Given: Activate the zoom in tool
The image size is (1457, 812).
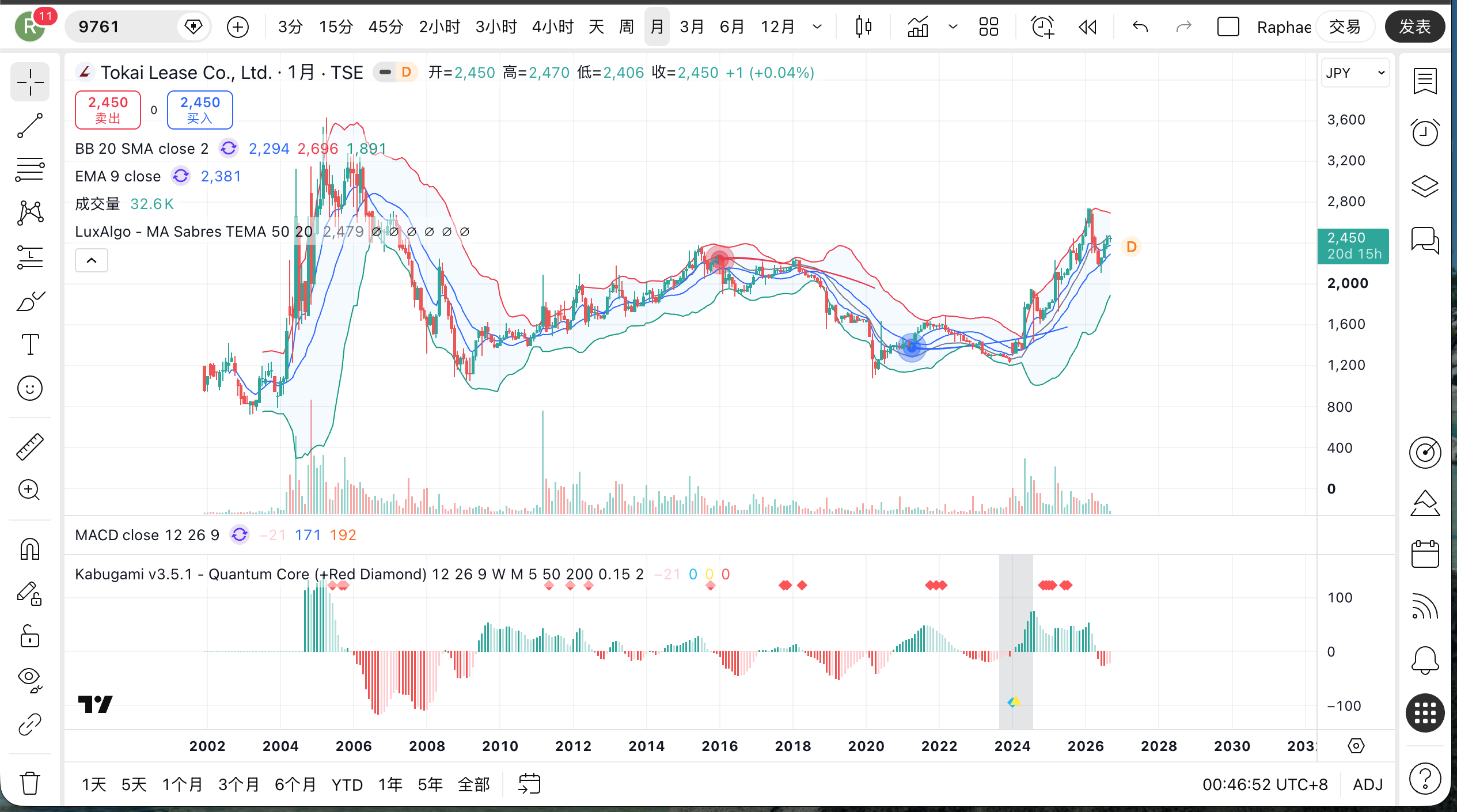Looking at the screenshot, I should click(x=30, y=490).
